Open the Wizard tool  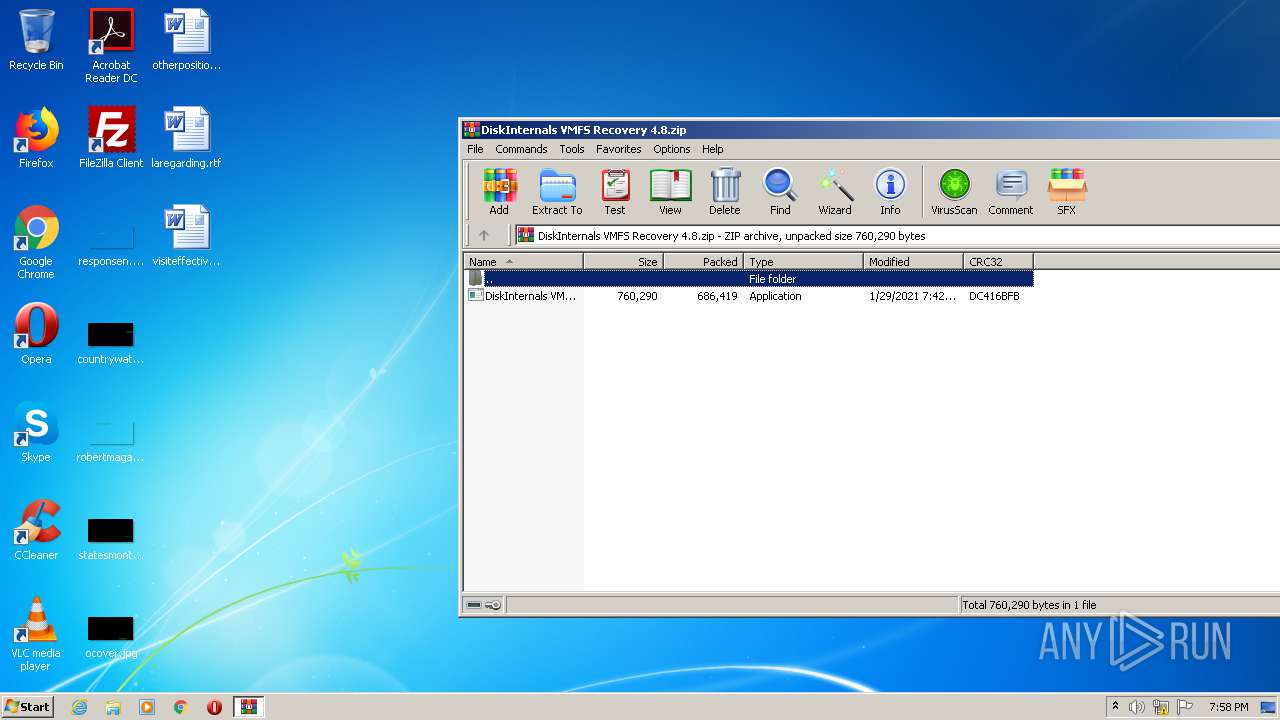[x=835, y=191]
